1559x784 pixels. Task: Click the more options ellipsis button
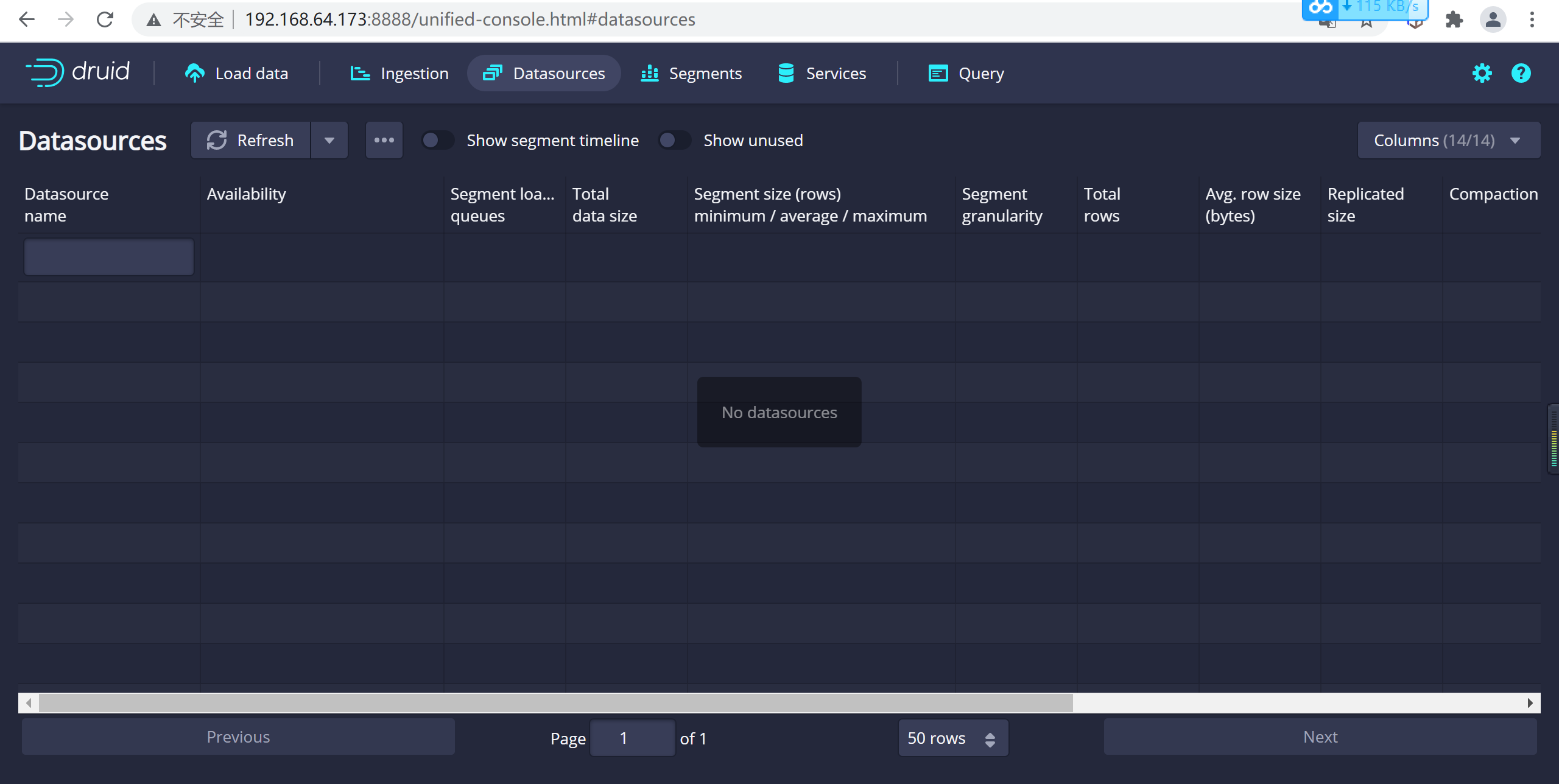(x=384, y=140)
